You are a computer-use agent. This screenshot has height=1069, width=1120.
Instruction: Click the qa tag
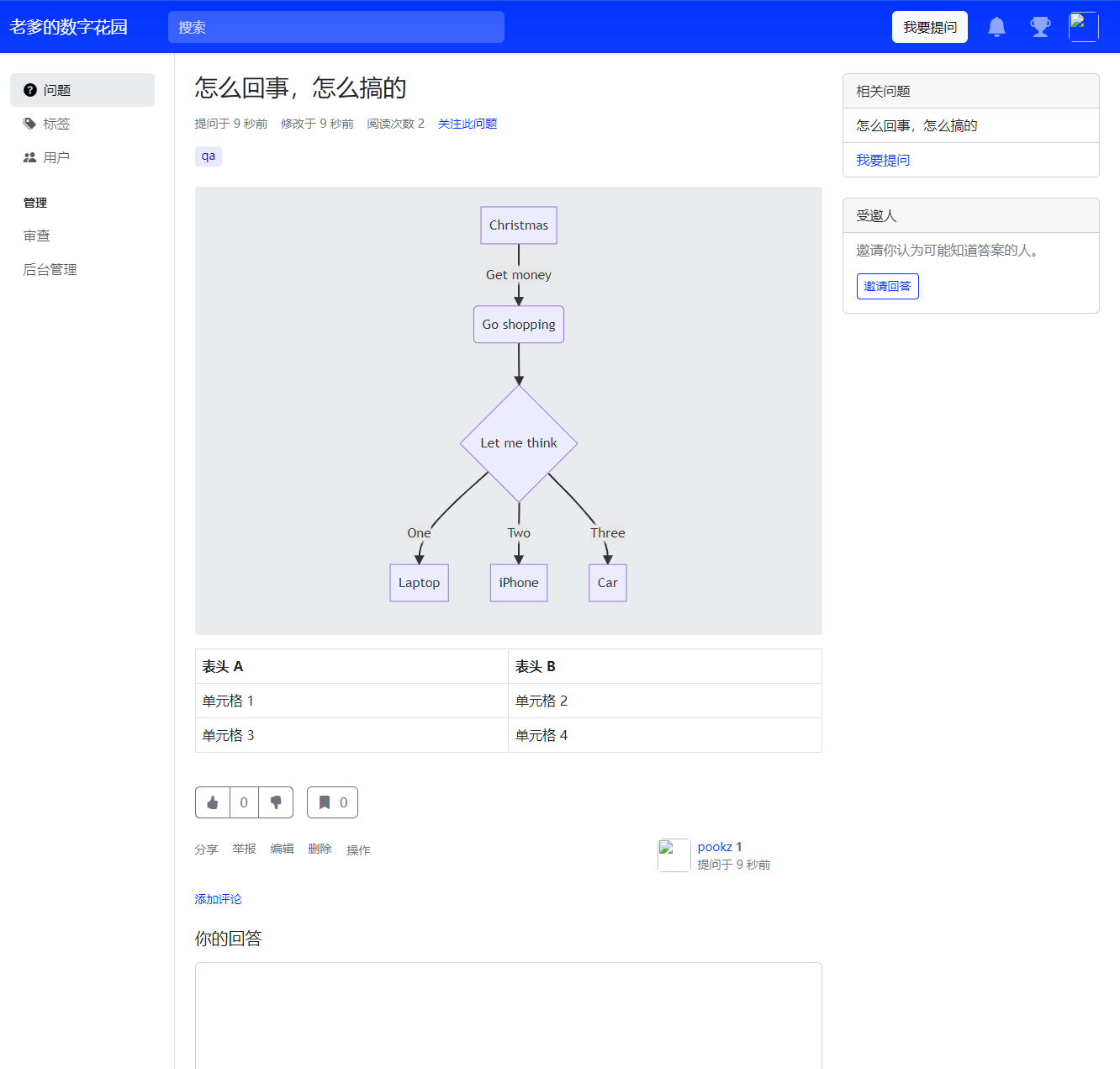[209, 156]
